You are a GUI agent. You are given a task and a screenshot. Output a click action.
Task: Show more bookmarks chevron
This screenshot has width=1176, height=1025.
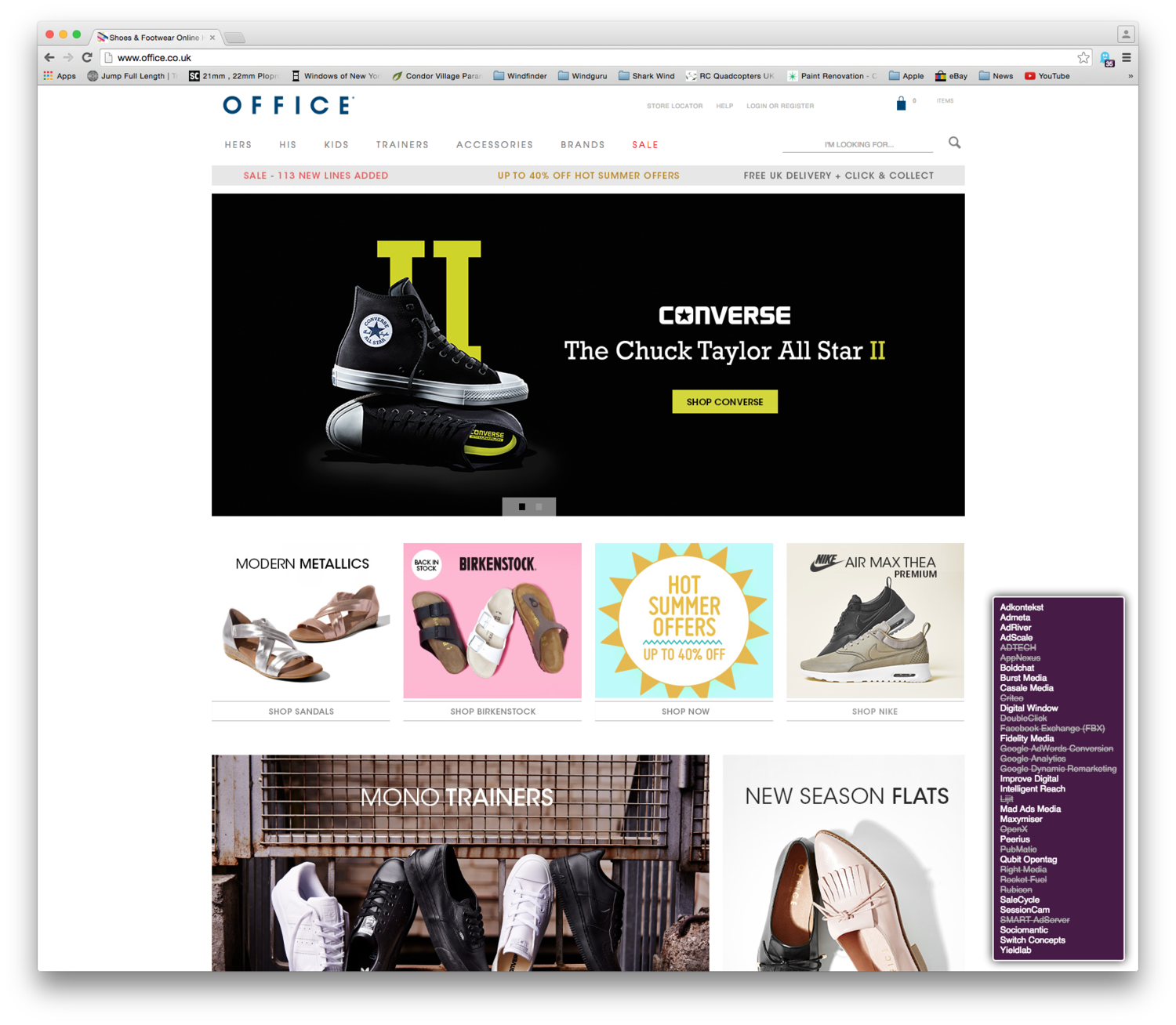[x=1130, y=76]
